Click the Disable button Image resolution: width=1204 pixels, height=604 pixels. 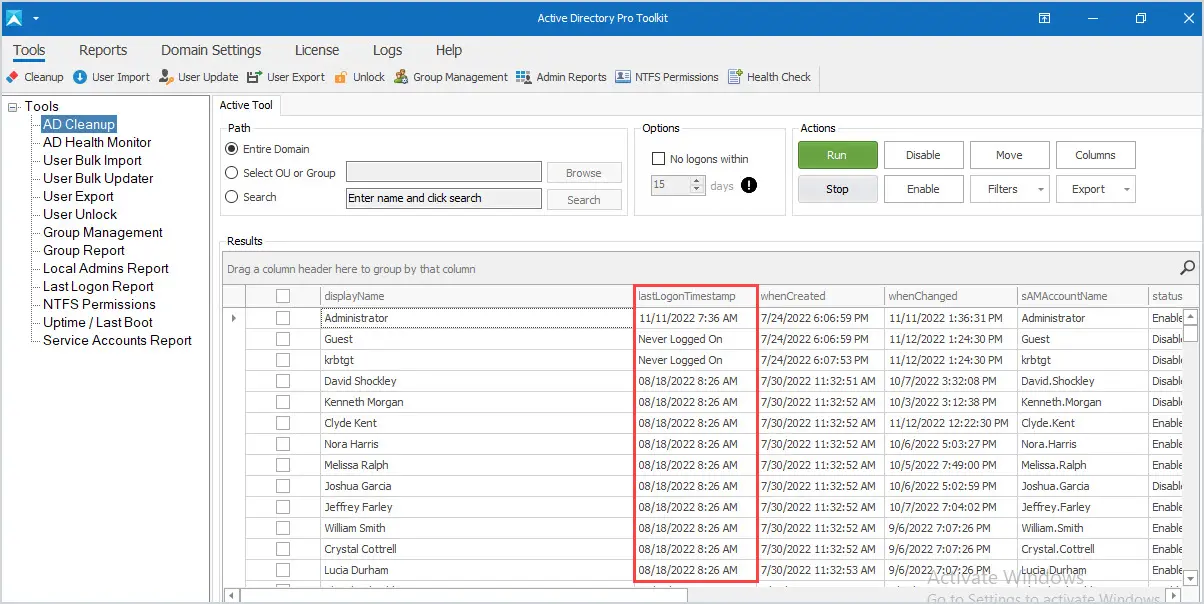pos(923,155)
